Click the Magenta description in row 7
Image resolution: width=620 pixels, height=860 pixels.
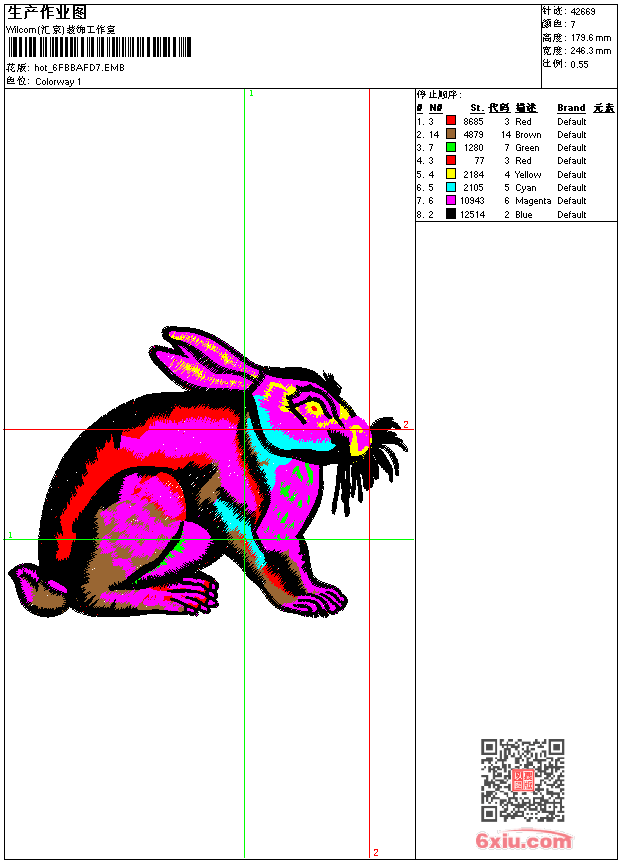pyautogui.click(x=533, y=201)
